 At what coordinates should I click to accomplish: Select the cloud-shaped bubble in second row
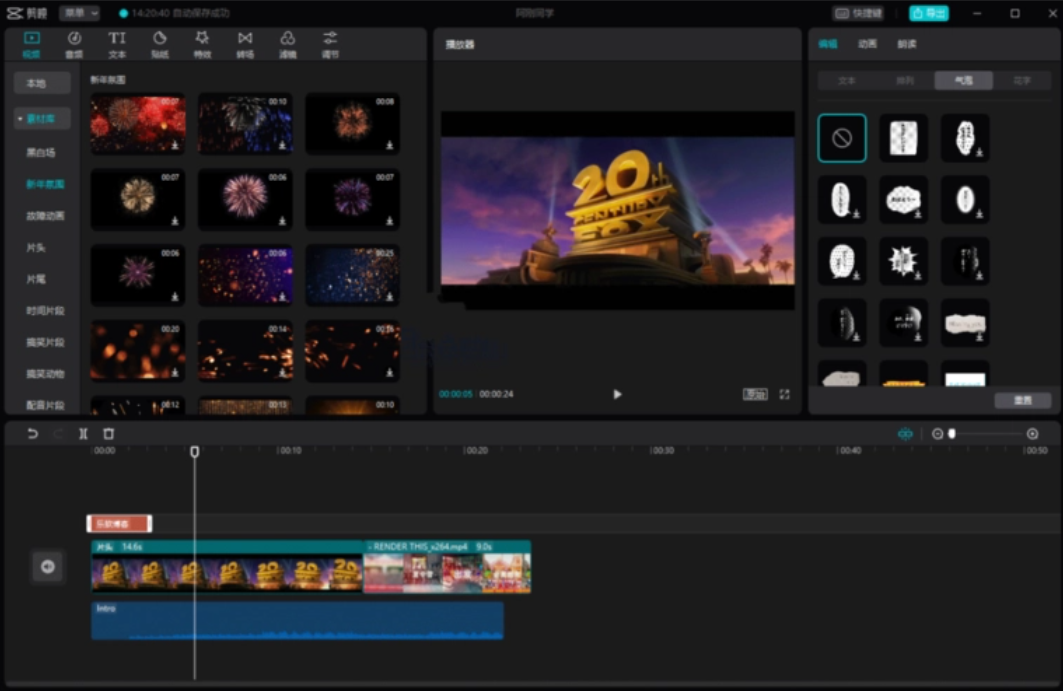(x=904, y=200)
